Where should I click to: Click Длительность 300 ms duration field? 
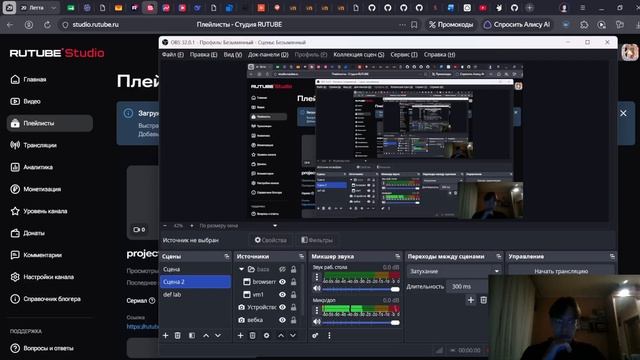(467, 287)
